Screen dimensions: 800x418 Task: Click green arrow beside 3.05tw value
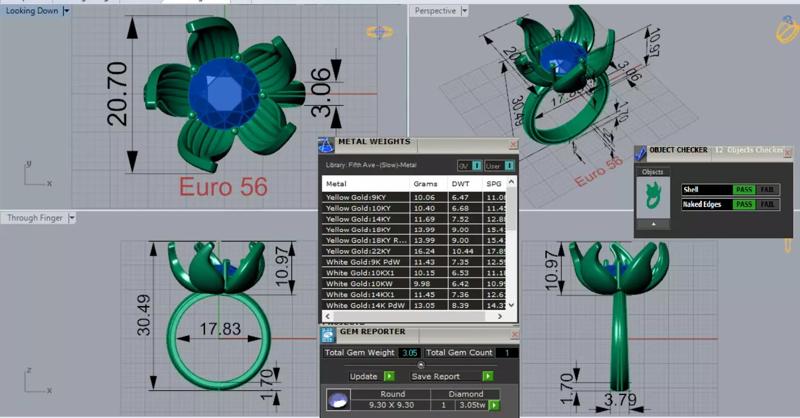494,405
